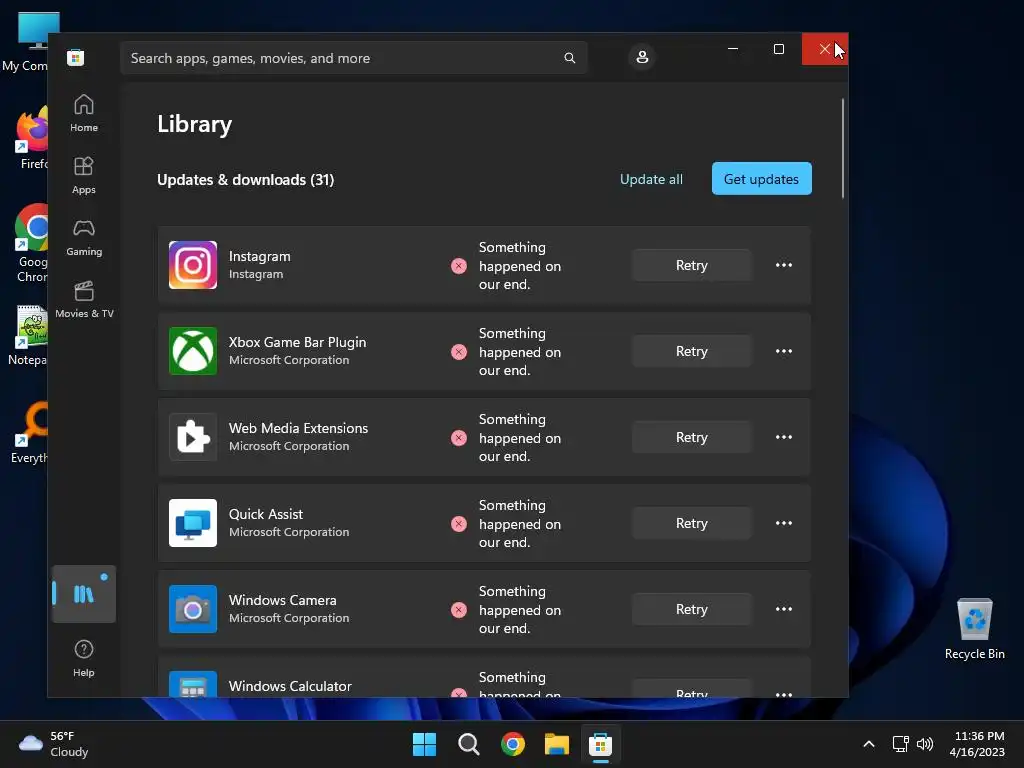Open more options for Xbox Game Bar Plugin
1024x768 pixels.
(x=784, y=351)
